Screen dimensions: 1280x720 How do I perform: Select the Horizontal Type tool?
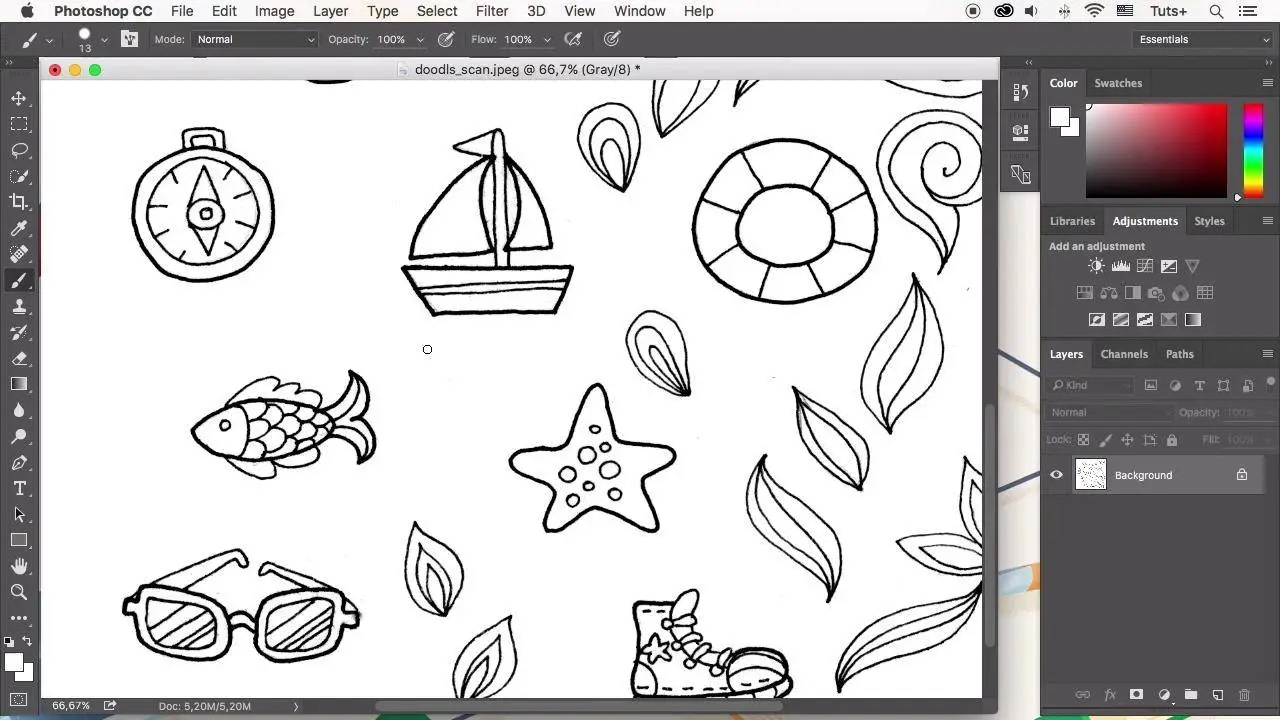point(19,489)
